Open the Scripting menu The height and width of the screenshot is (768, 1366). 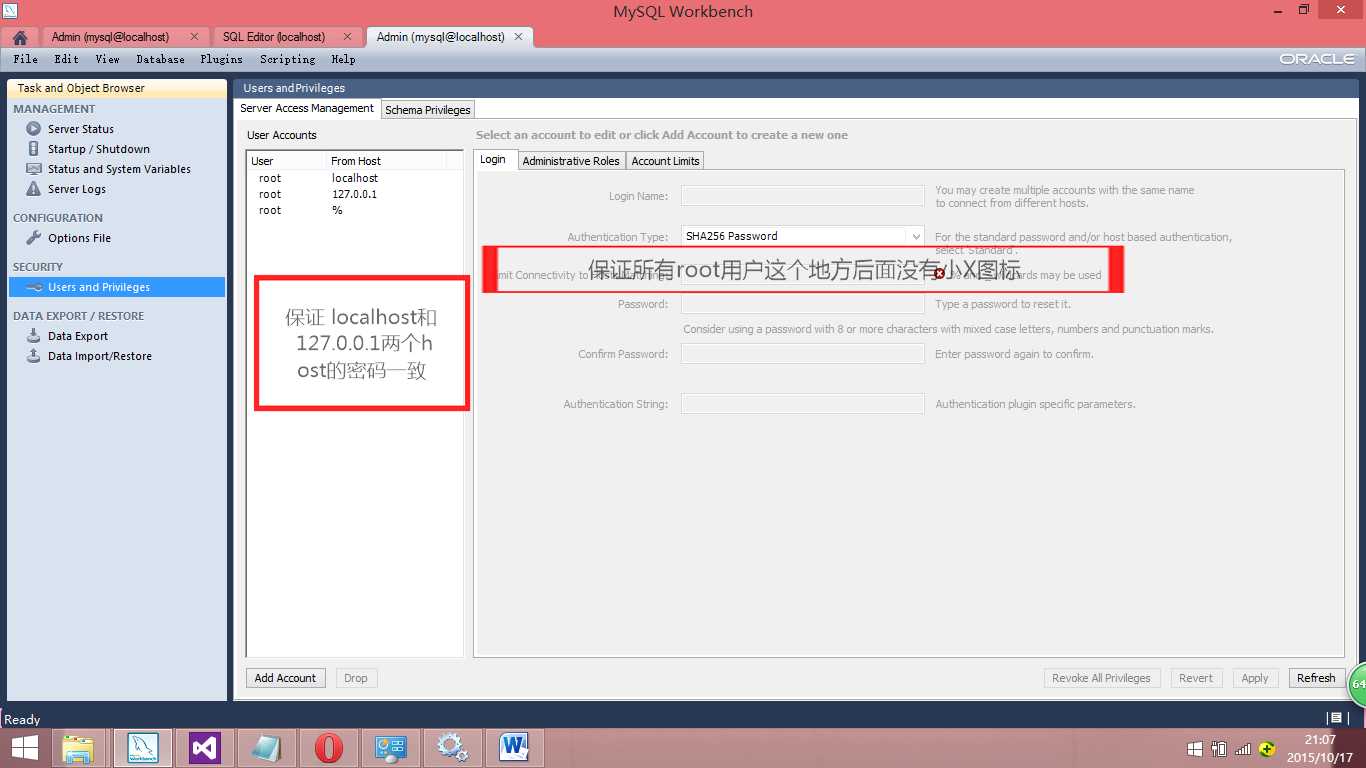287,60
